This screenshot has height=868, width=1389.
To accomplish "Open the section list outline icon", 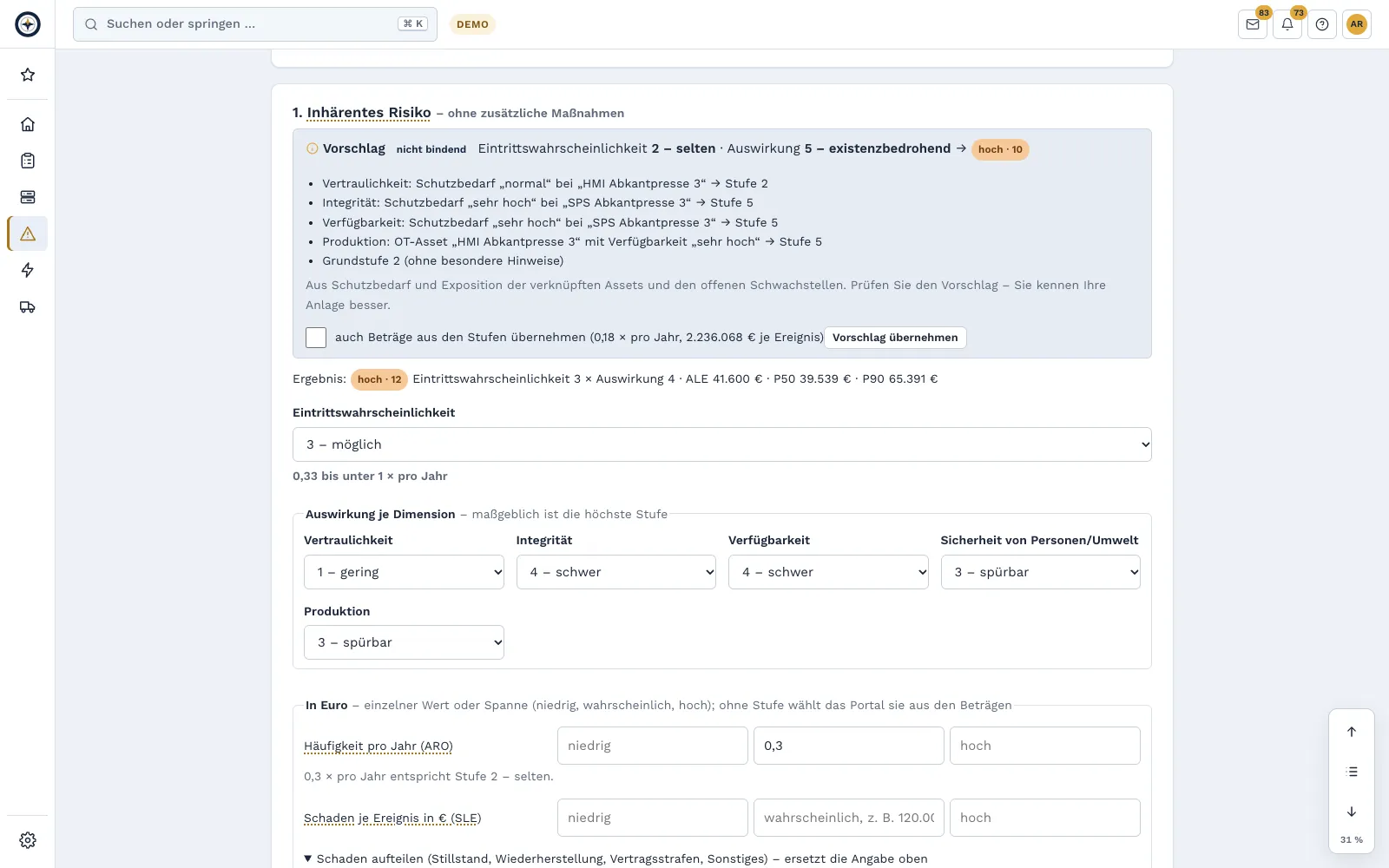I will click(1352, 772).
